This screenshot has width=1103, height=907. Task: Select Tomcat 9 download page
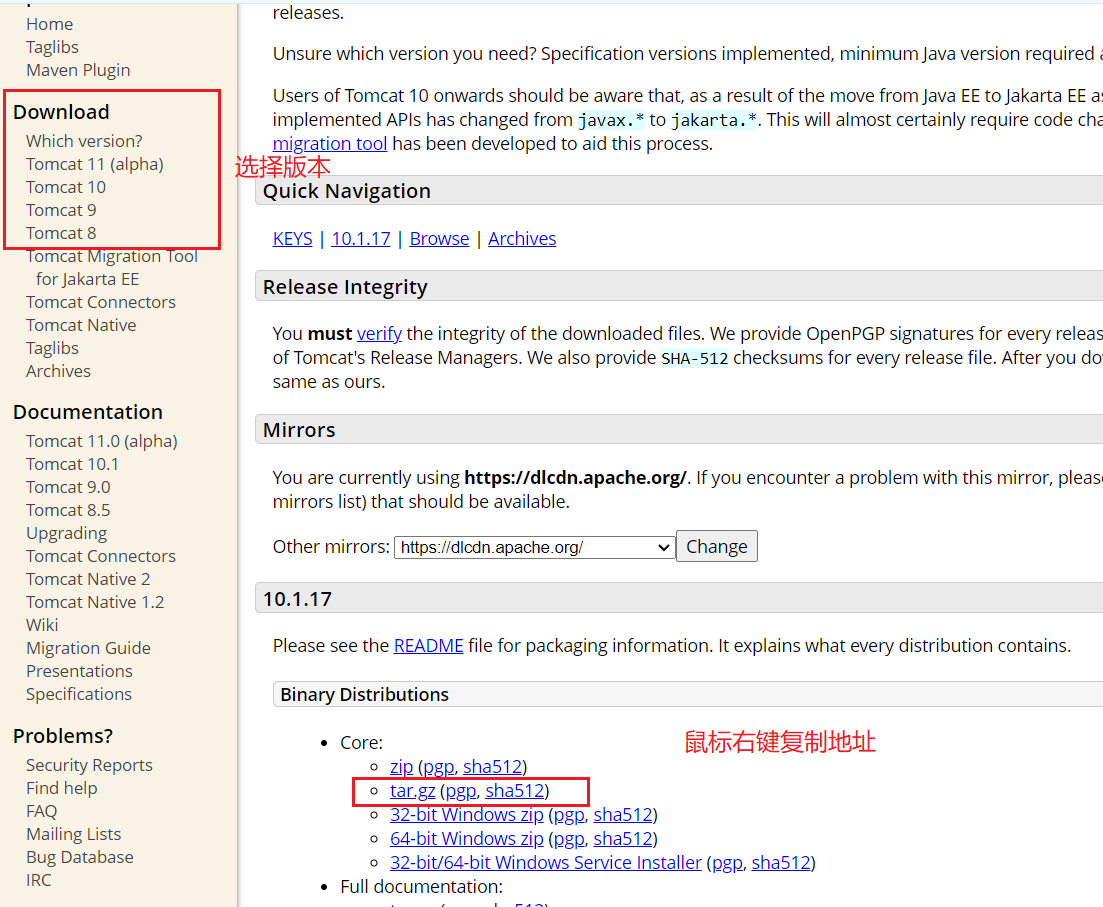61,210
